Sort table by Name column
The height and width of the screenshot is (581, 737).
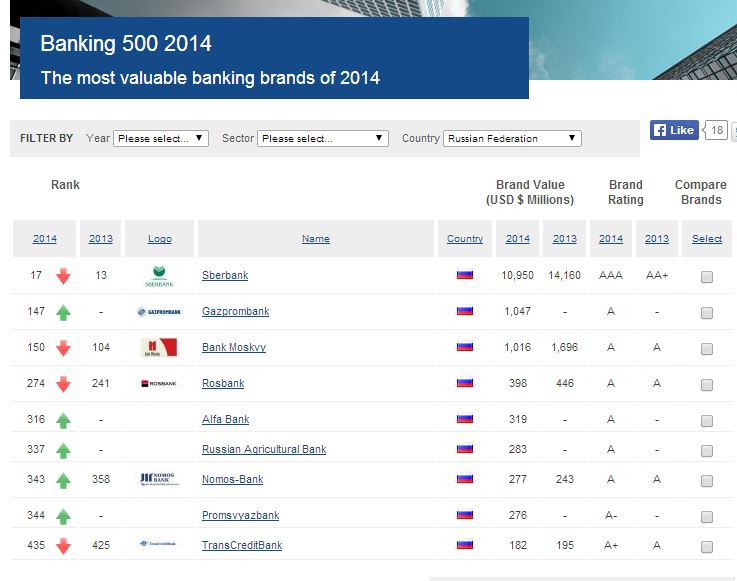pyautogui.click(x=316, y=238)
